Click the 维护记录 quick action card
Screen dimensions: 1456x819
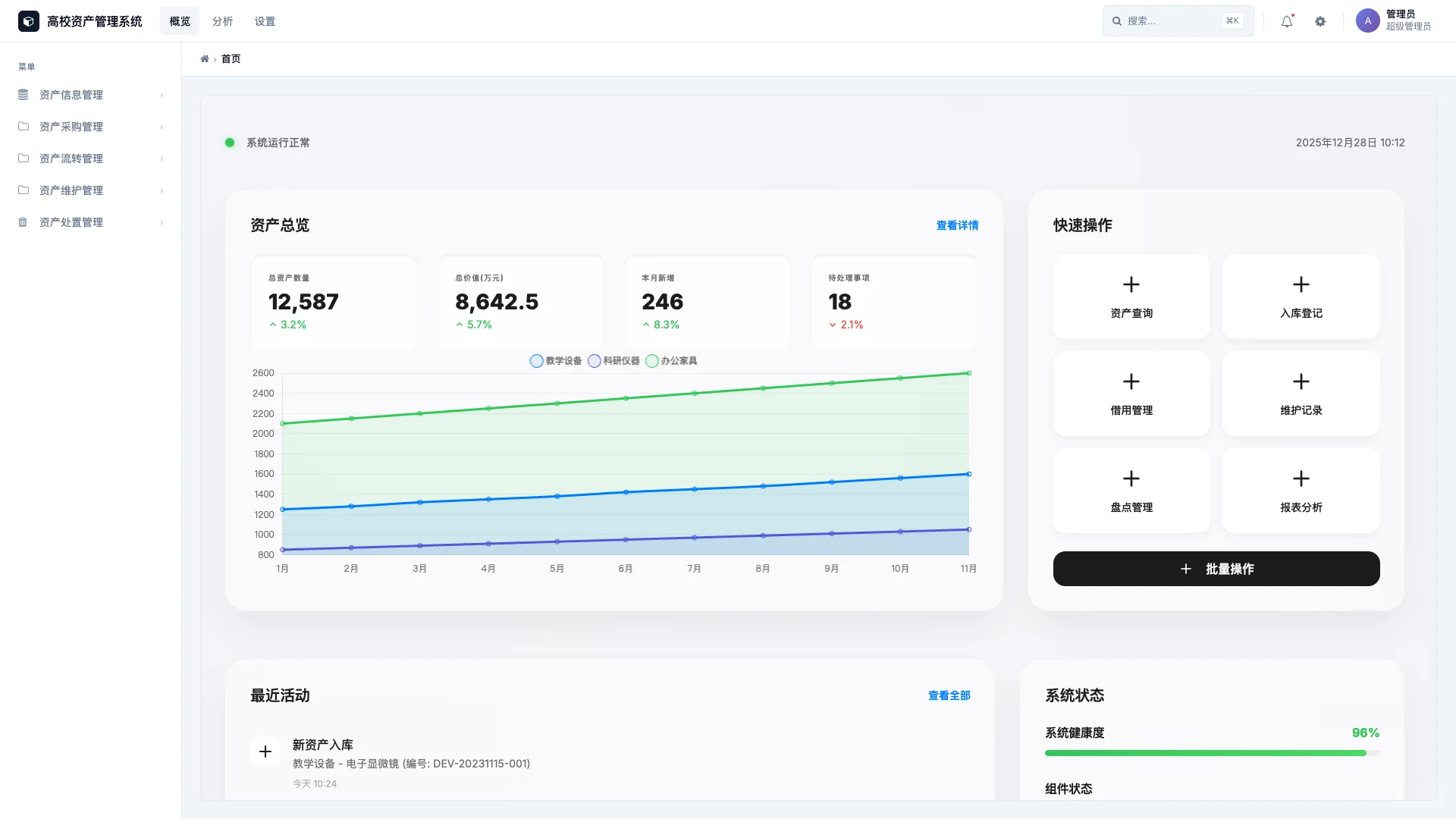1301,394
